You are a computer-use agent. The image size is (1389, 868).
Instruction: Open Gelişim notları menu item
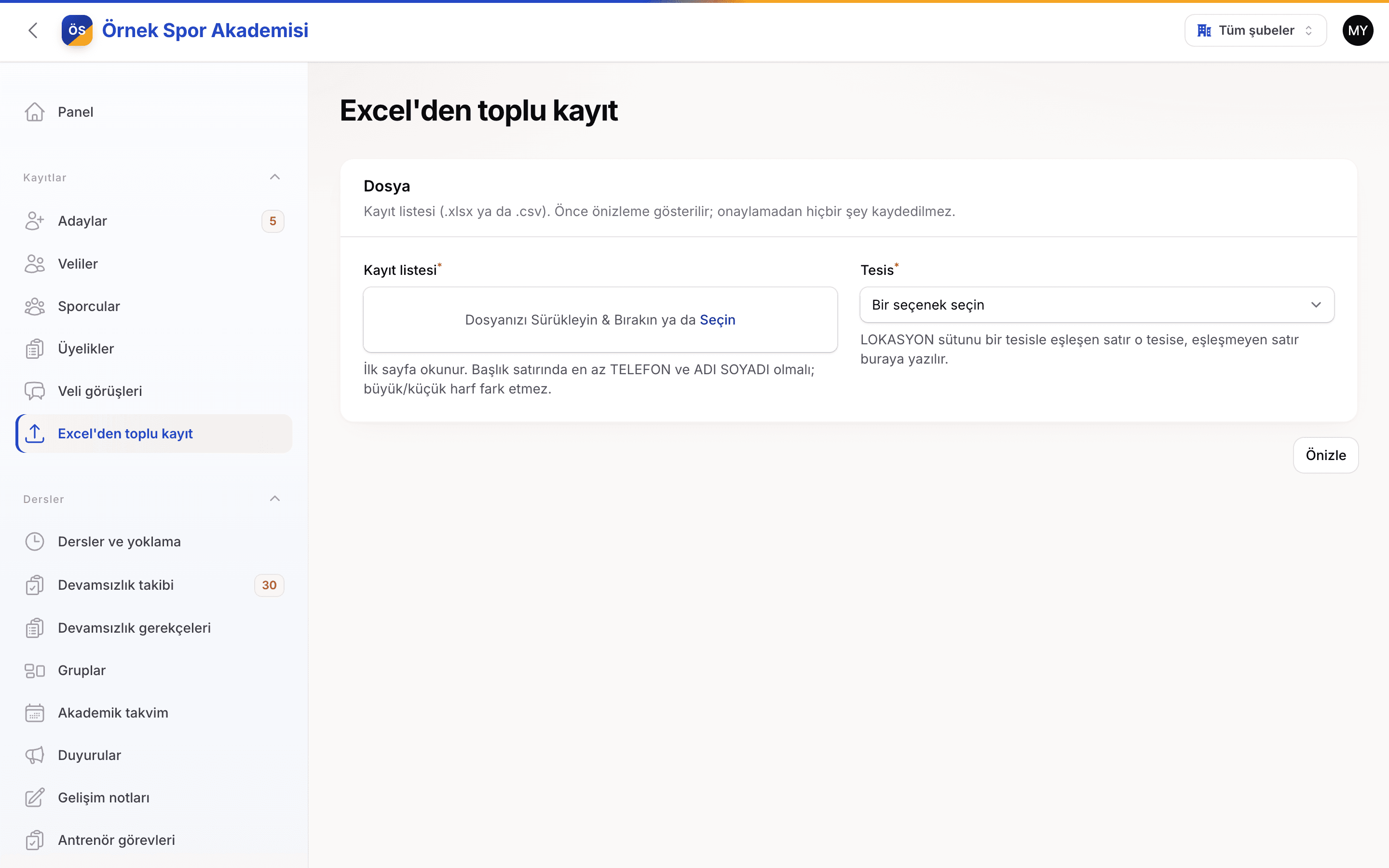pyautogui.click(x=154, y=798)
